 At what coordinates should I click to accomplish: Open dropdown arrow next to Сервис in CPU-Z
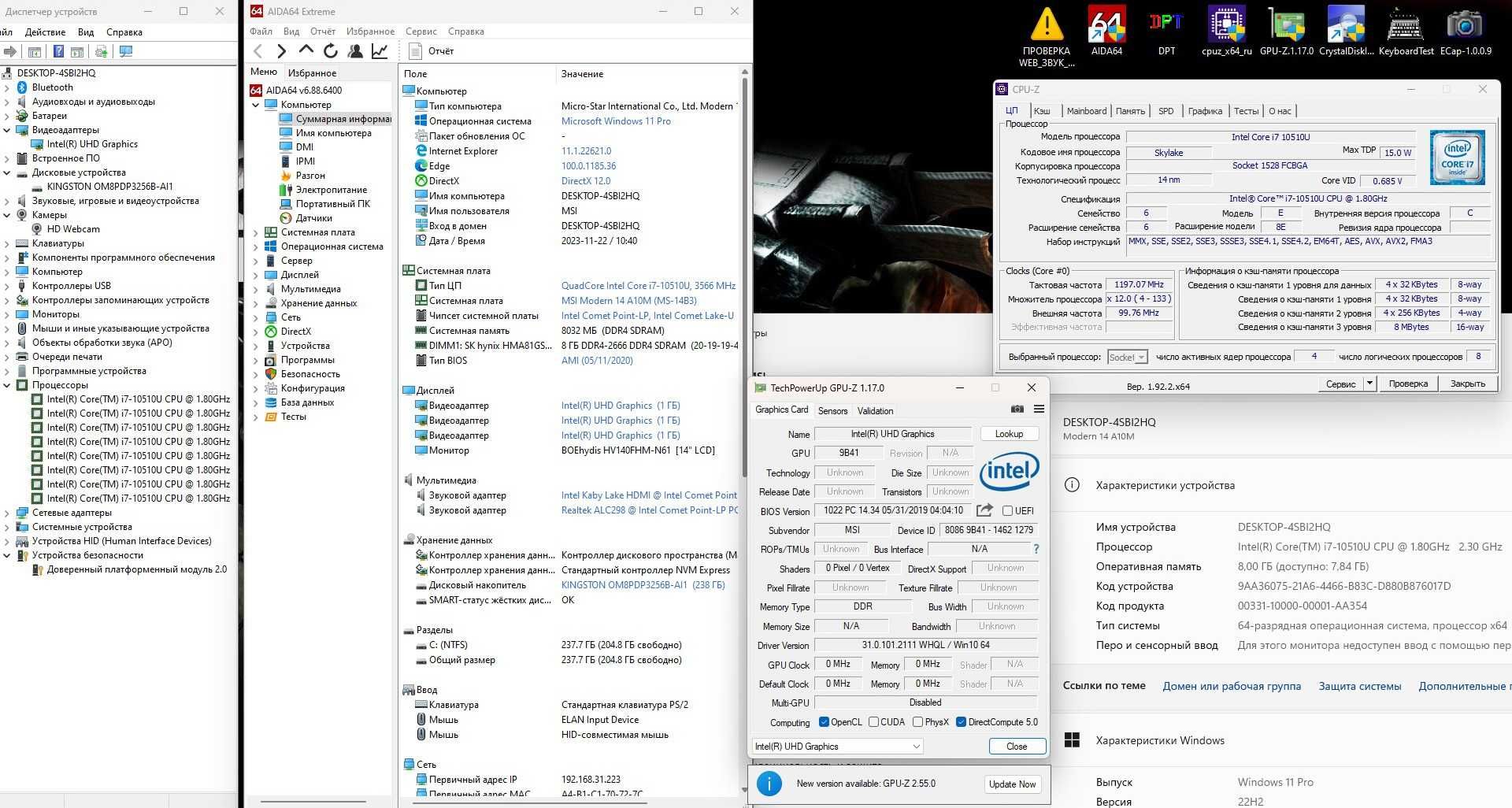1369,384
